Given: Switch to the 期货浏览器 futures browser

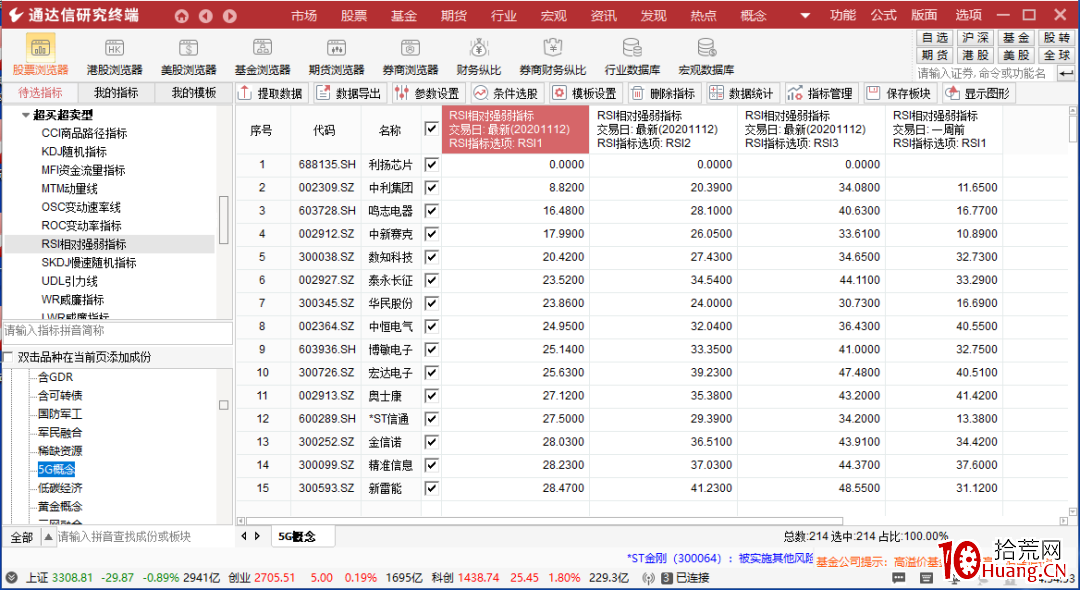Looking at the screenshot, I should (336, 56).
